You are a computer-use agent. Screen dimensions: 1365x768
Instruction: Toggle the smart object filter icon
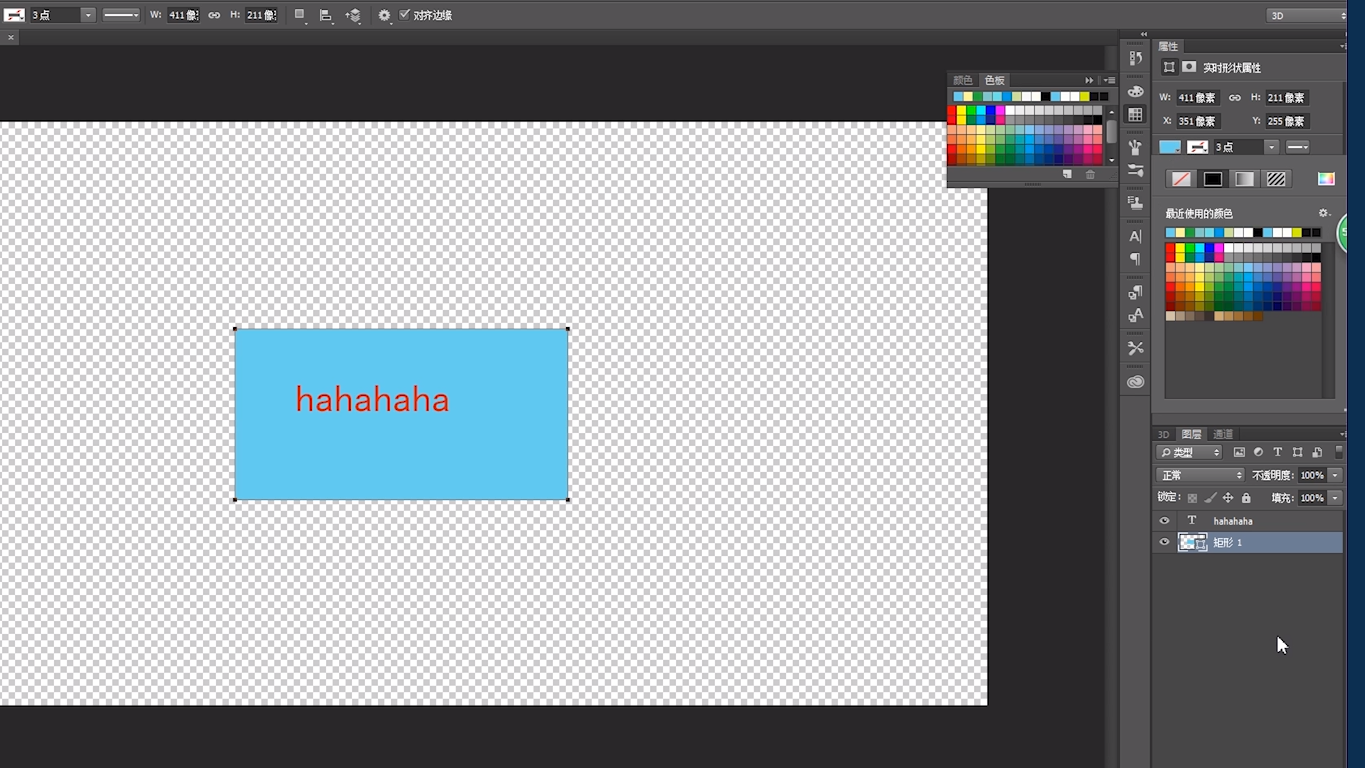1317,453
